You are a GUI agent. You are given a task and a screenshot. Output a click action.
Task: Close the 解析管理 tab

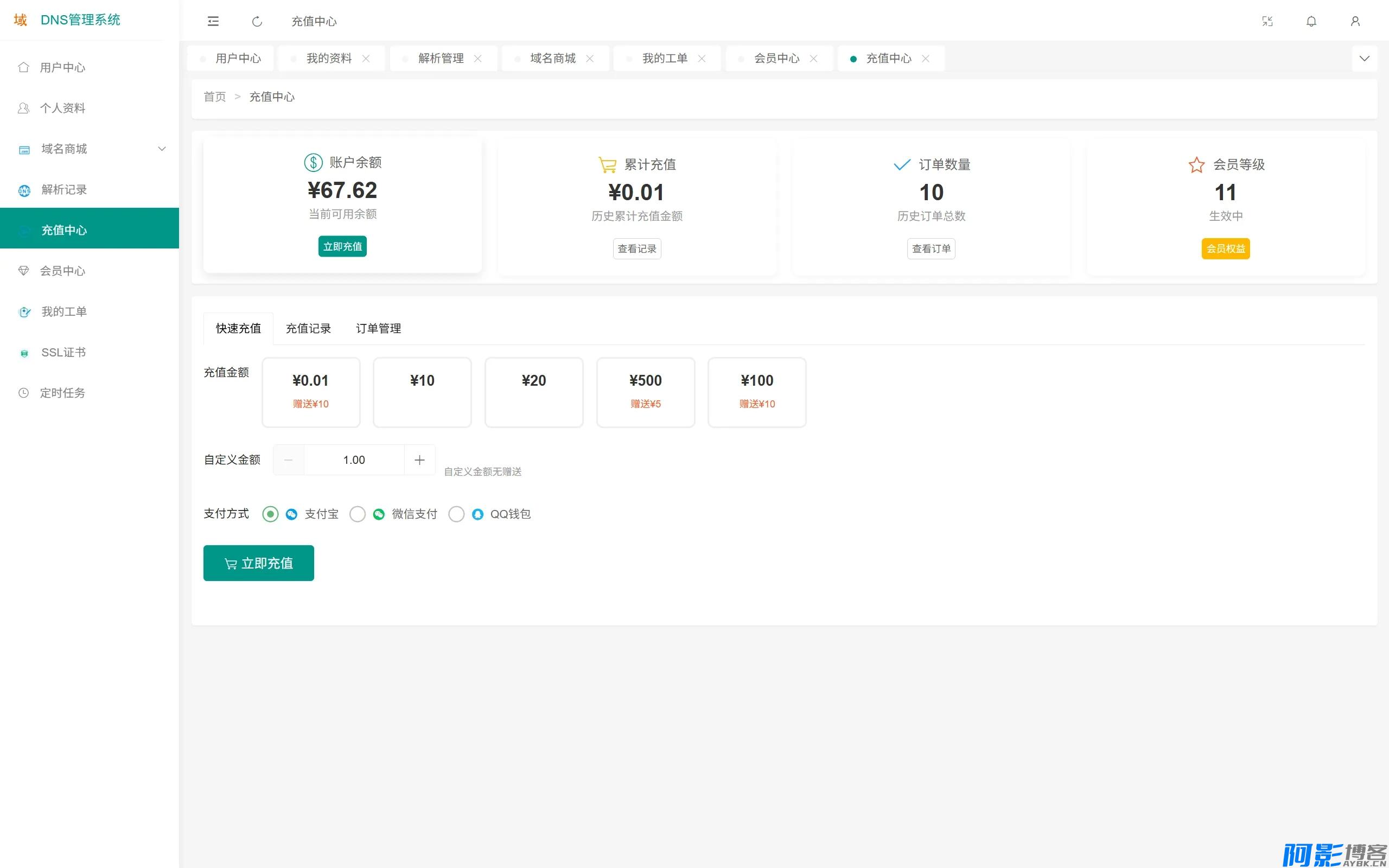pos(477,59)
